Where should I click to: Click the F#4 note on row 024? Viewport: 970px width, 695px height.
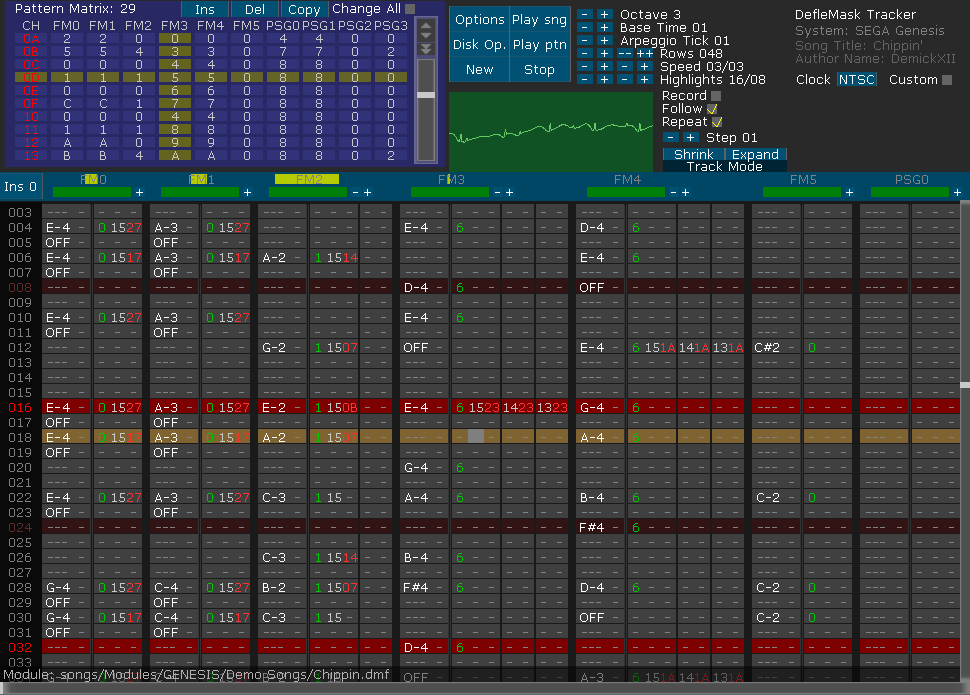coord(591,527)
